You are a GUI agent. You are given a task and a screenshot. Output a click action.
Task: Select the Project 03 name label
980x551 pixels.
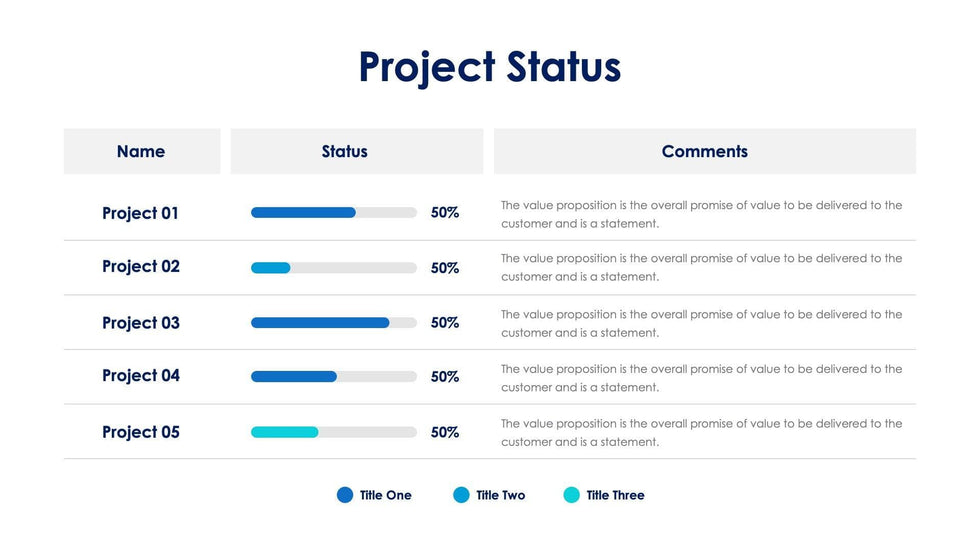pos(141,323)
